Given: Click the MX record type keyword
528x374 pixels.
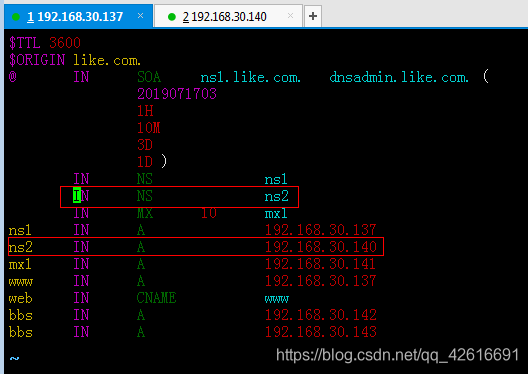Looking at the screenshot, I should point(145,213).
